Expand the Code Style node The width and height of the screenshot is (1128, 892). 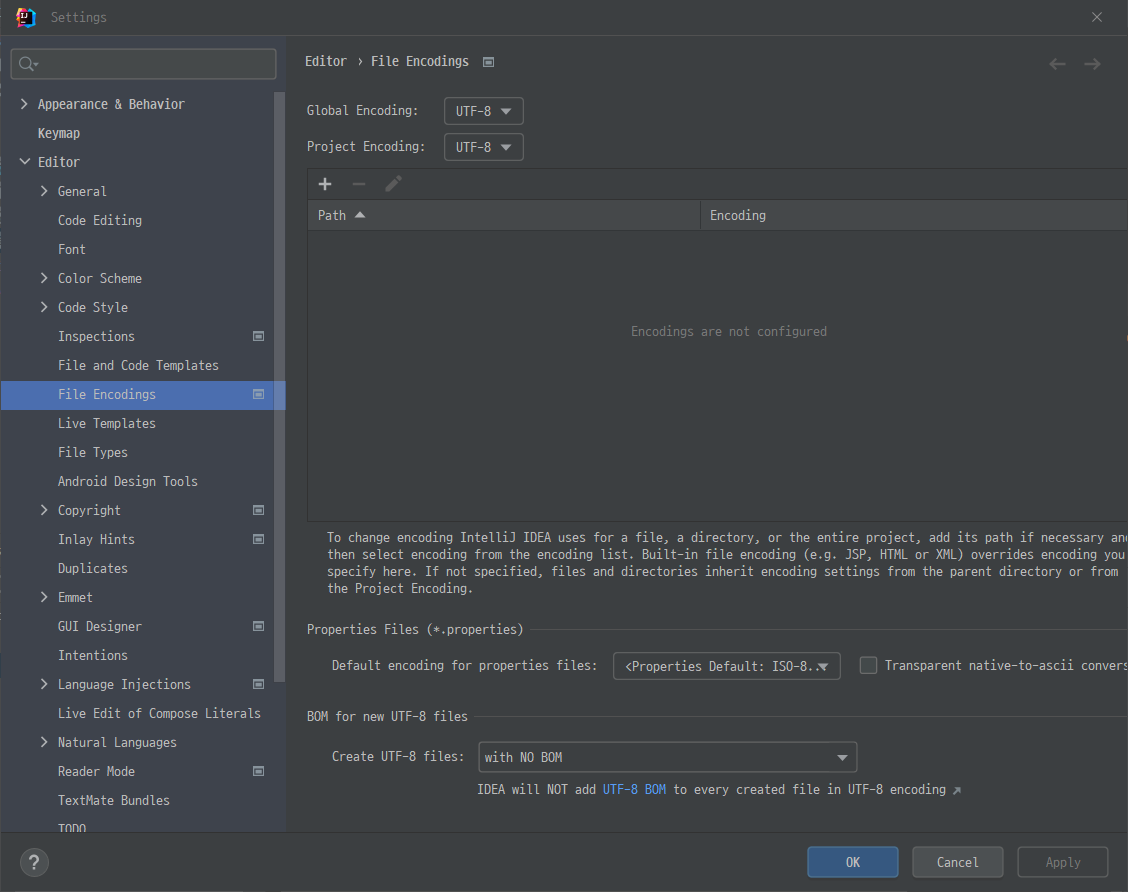pos(44,307)
